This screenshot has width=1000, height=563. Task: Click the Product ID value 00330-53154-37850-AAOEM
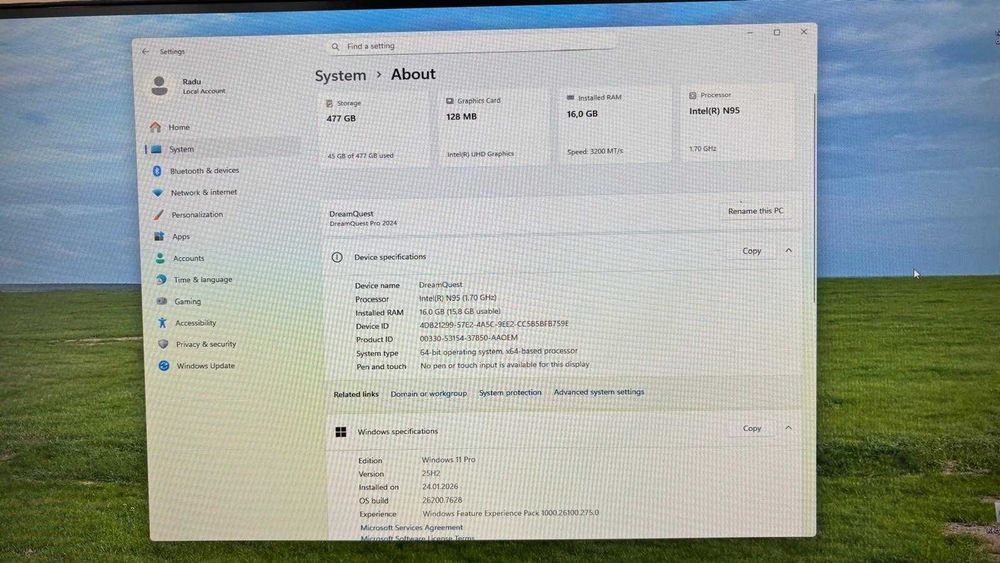point(468,338)
